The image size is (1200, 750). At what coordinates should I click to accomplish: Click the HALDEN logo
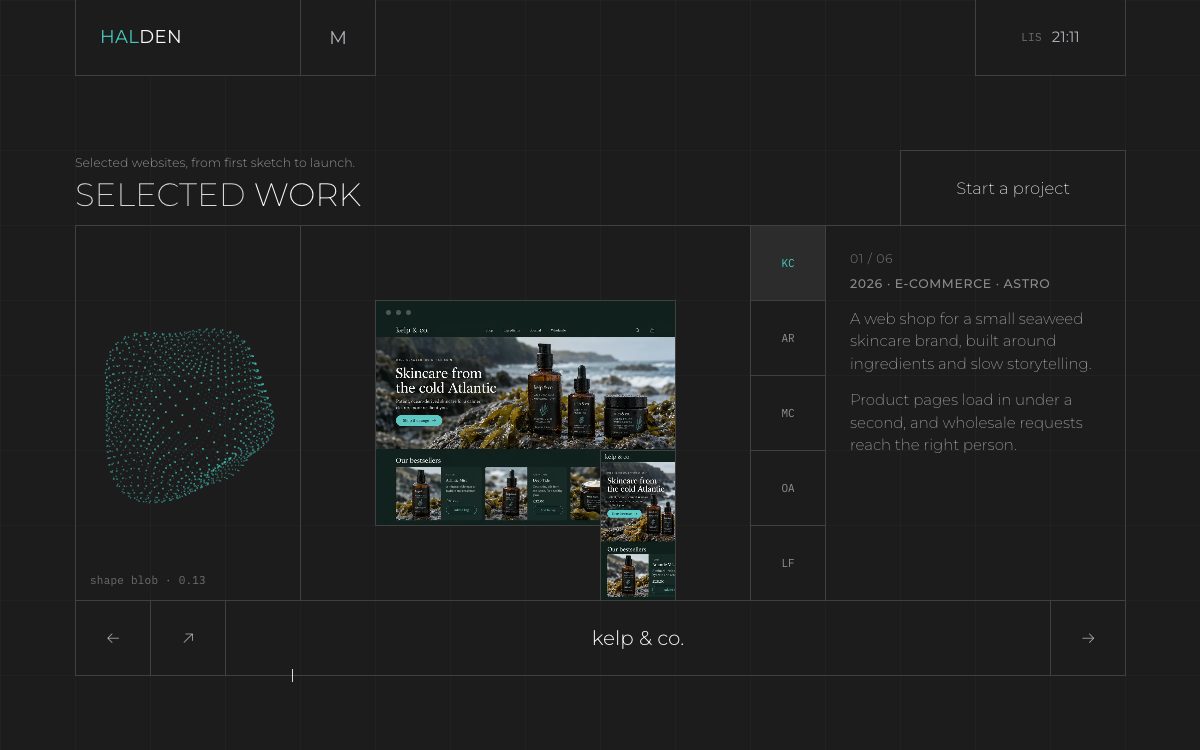pyautogui.click(x=141, y=37)
